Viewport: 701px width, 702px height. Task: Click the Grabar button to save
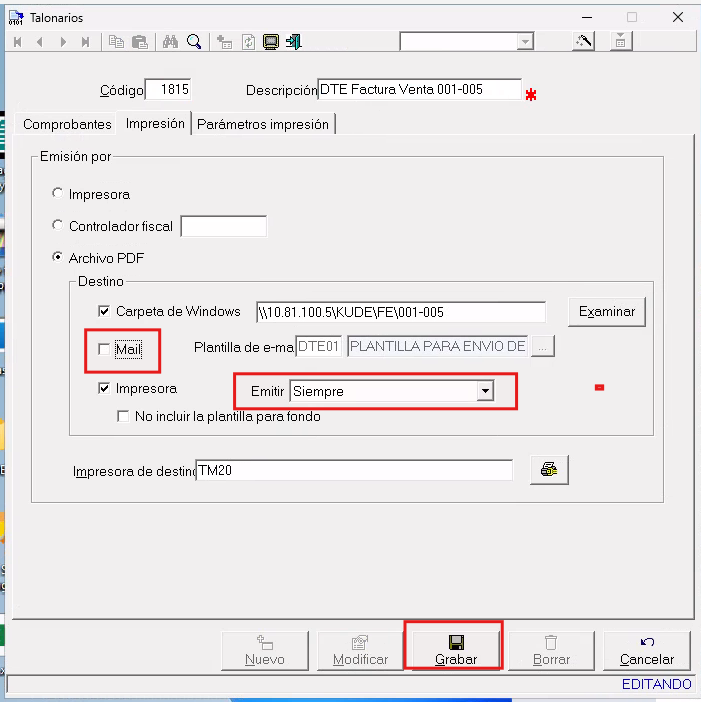pos(456,650)
